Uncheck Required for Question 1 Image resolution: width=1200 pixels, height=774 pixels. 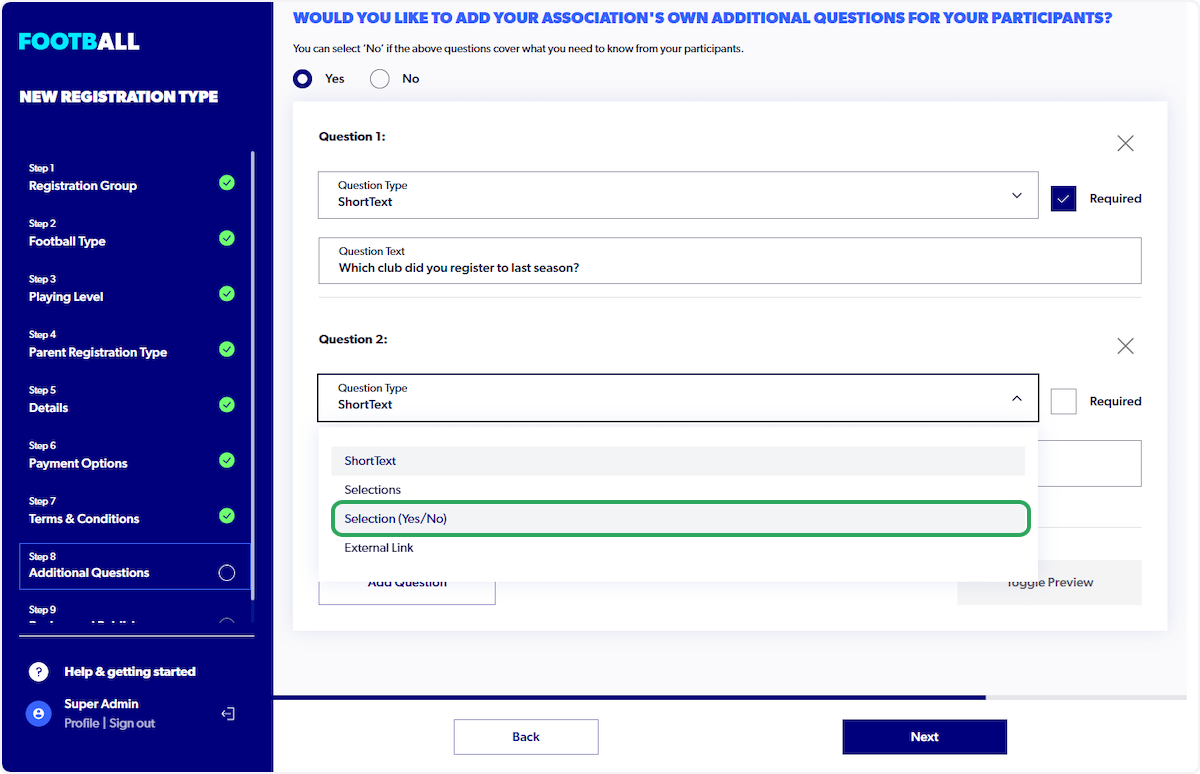click(1063, 199)
